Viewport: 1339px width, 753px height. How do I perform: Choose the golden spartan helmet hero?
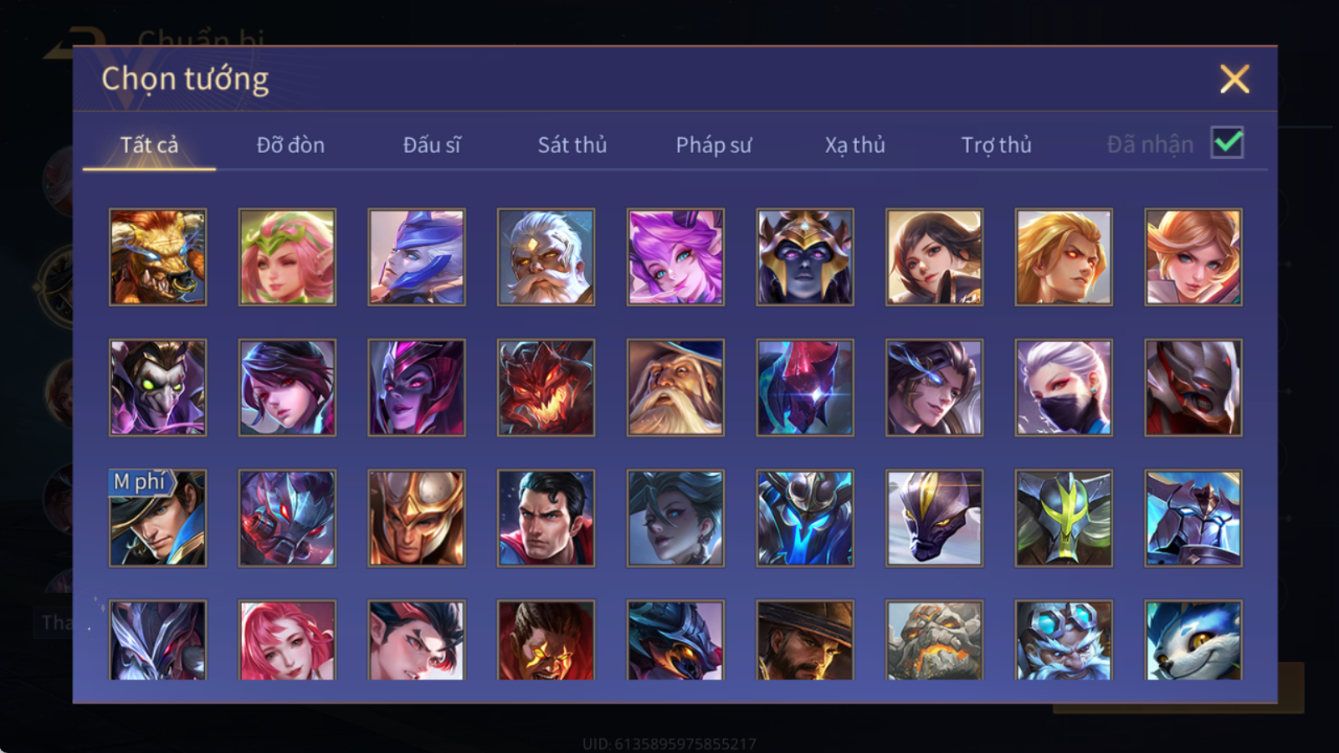pyautogui.click(x=417, y=518)
